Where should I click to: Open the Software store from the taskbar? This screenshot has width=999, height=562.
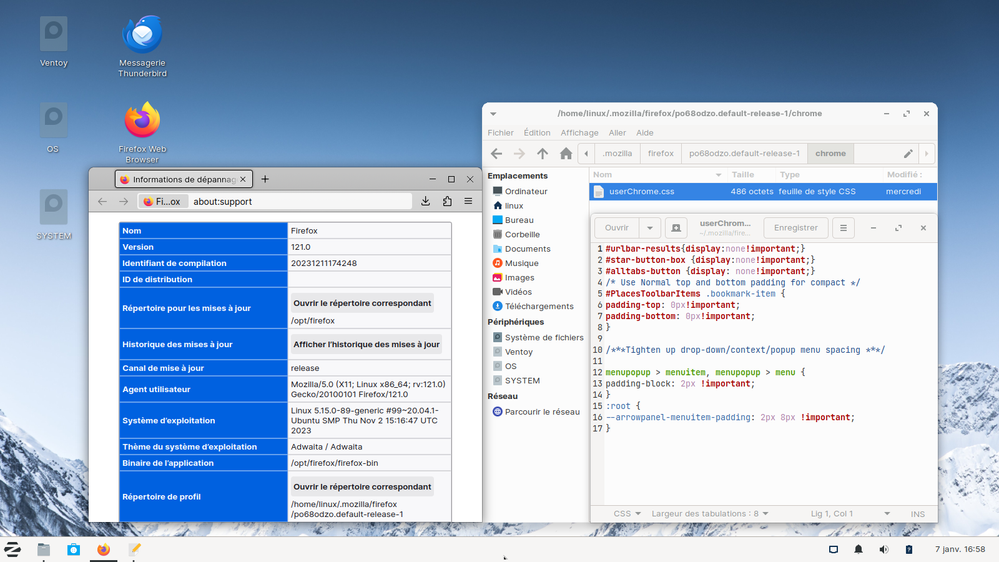click(x=73, y=549)
